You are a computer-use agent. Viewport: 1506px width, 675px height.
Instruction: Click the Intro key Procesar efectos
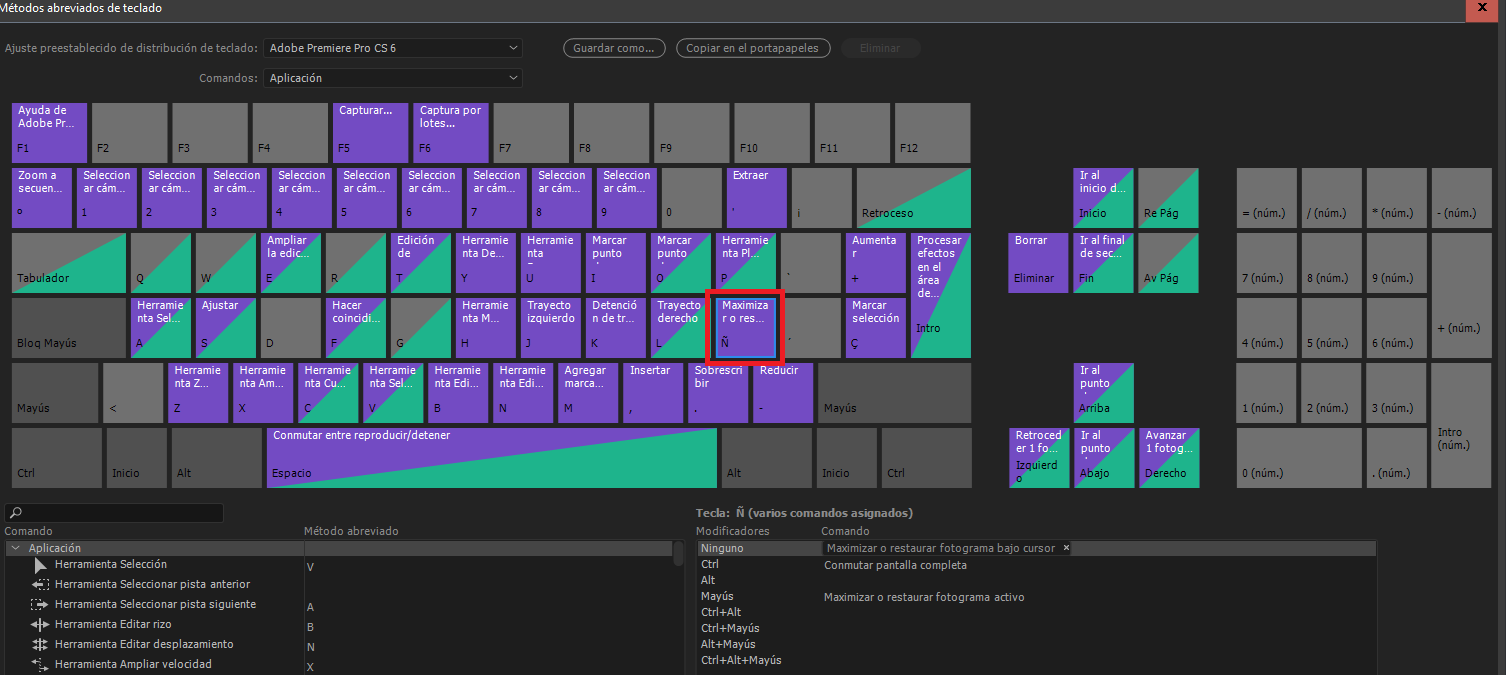tap(940, 295)
